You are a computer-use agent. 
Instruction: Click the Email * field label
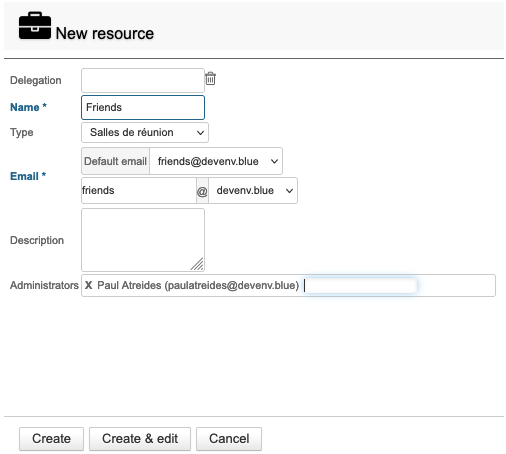28,176
